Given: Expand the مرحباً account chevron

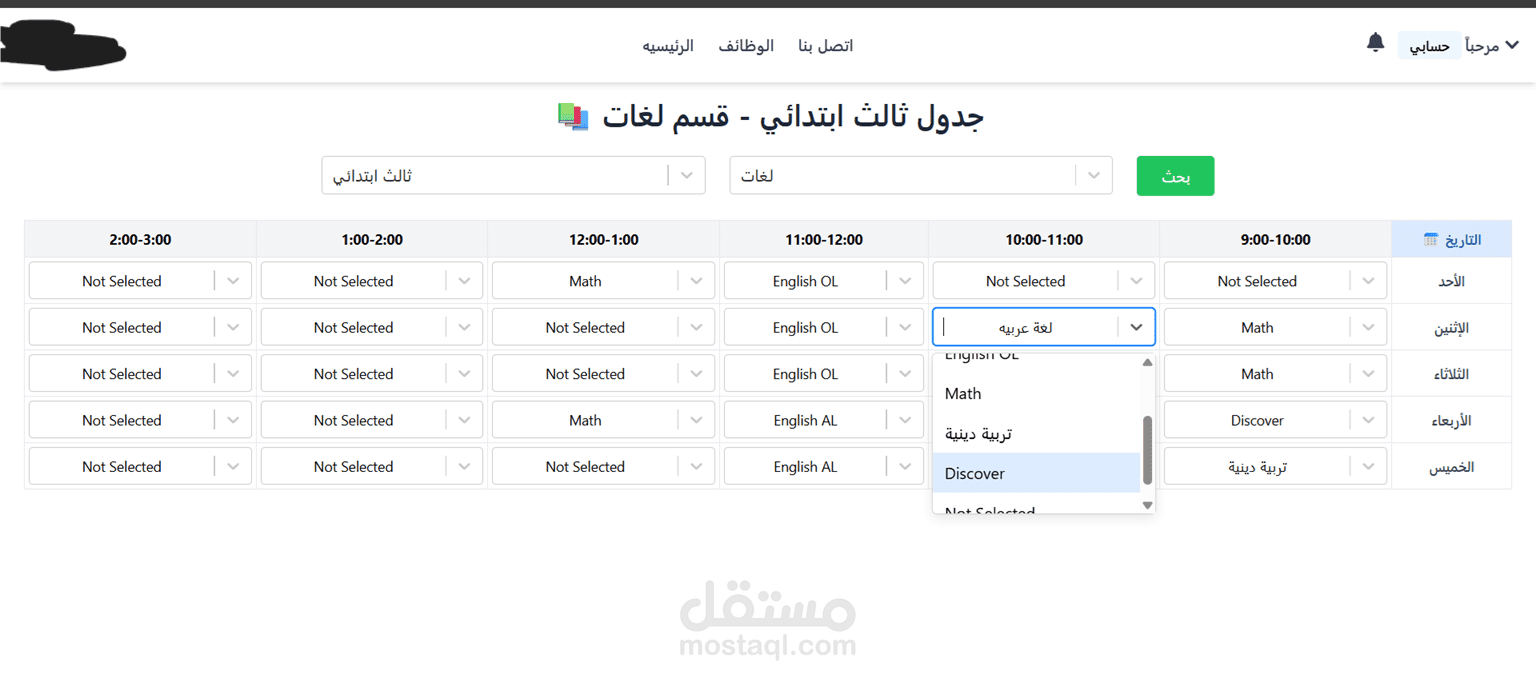Looking at the screenshot, I should (x=1511, y=45).
